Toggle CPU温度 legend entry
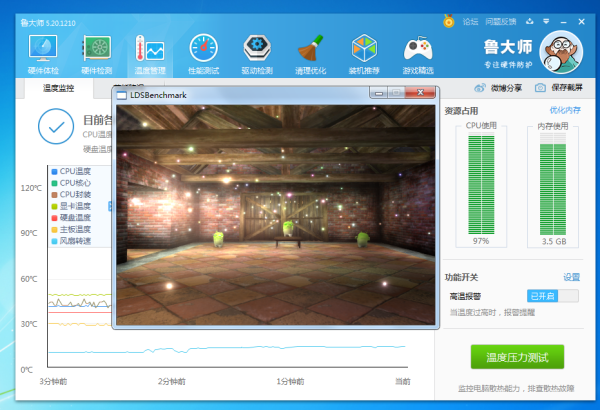The height and width of the screenshot is (410, 600). point(71,171)
